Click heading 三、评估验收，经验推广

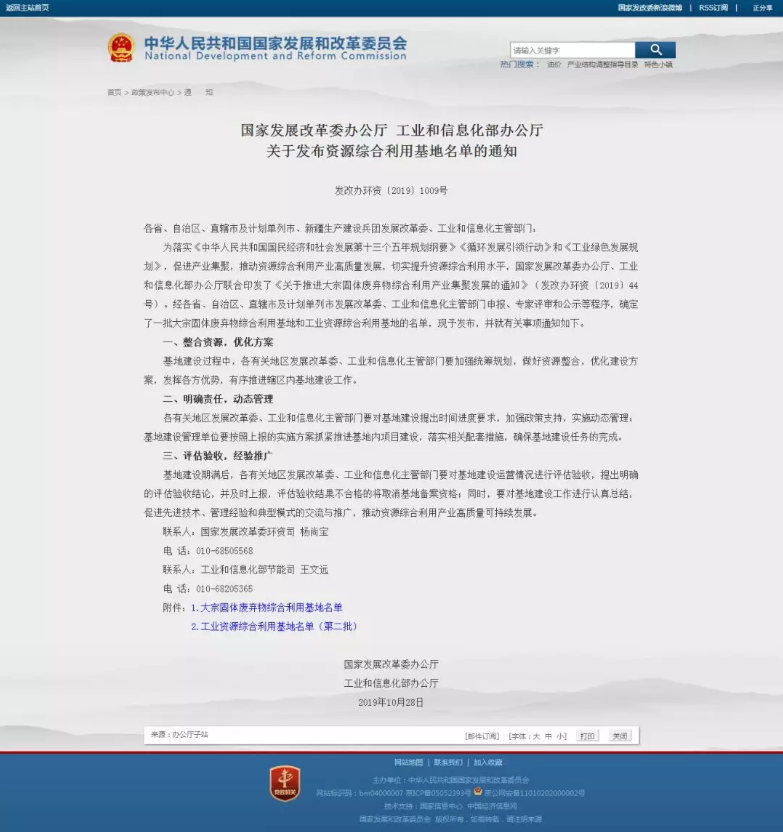point(218,456)
